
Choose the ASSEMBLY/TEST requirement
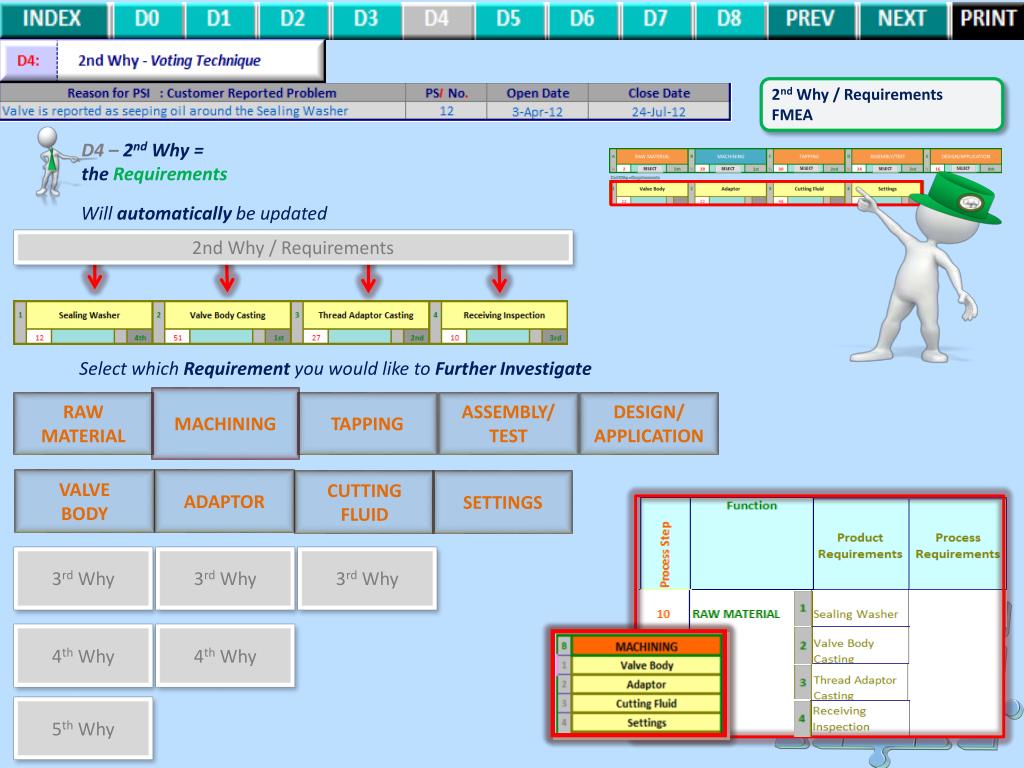pyautogui.click(x=508, y=423)
